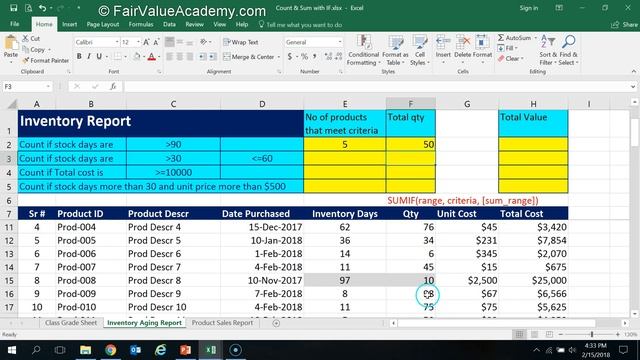Toggle Wrap Text
This screenshot has height=360, width=640.
[241, 42]
